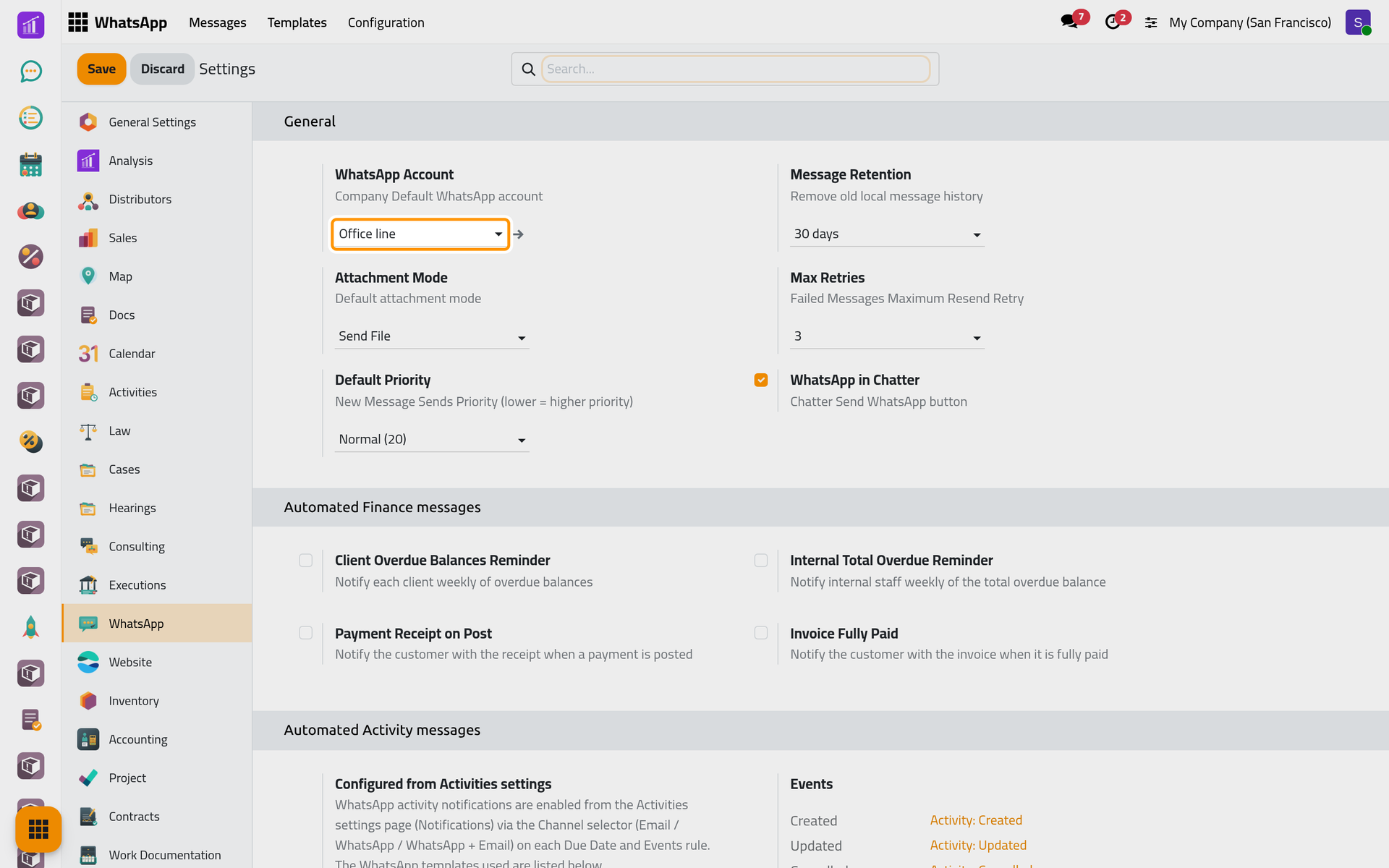Disable the WhatsApp in Chatter checkbox
1389x868 pixels.
click(x=761, y=380)
